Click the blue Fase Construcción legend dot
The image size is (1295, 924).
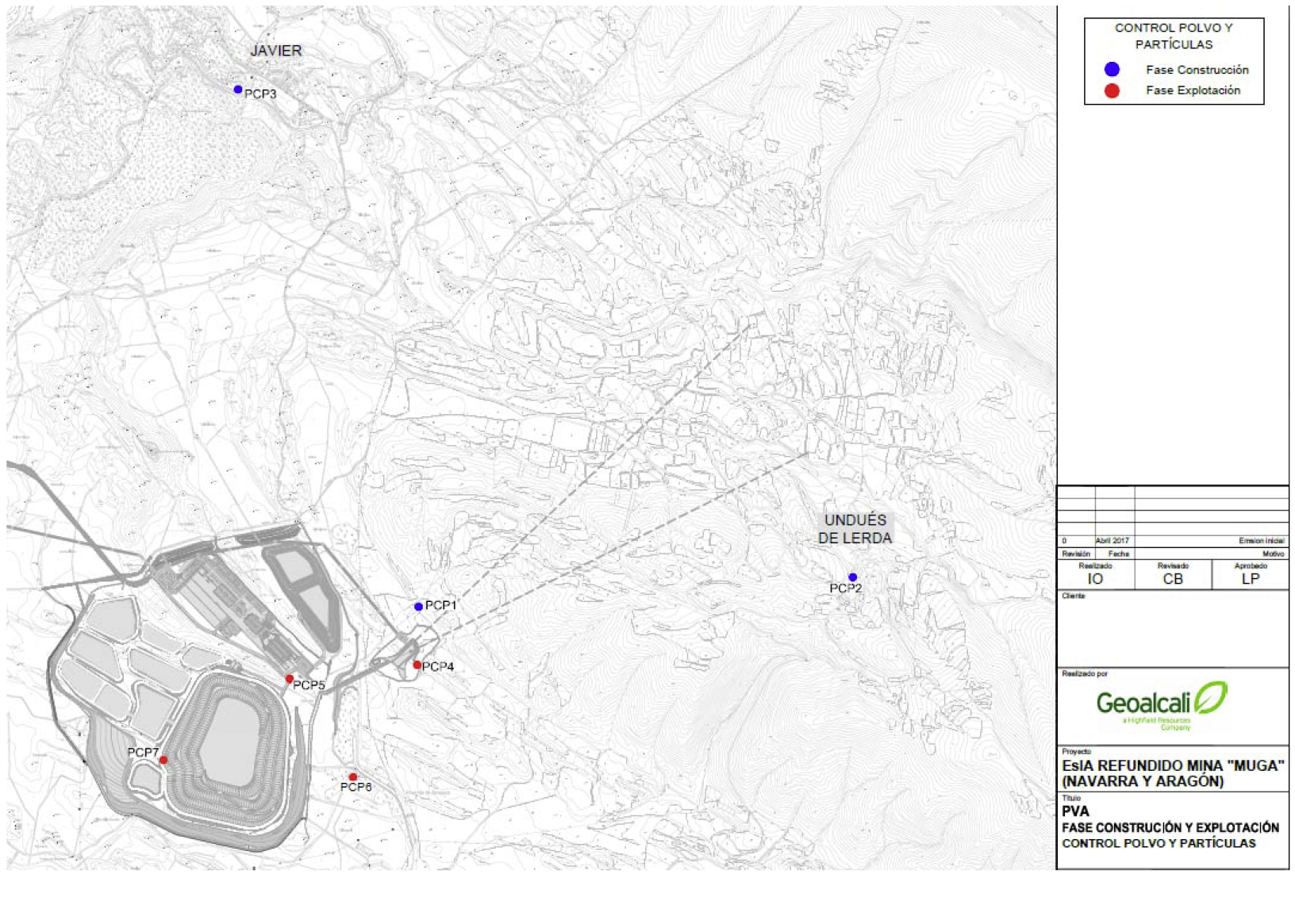point(1112,70)
